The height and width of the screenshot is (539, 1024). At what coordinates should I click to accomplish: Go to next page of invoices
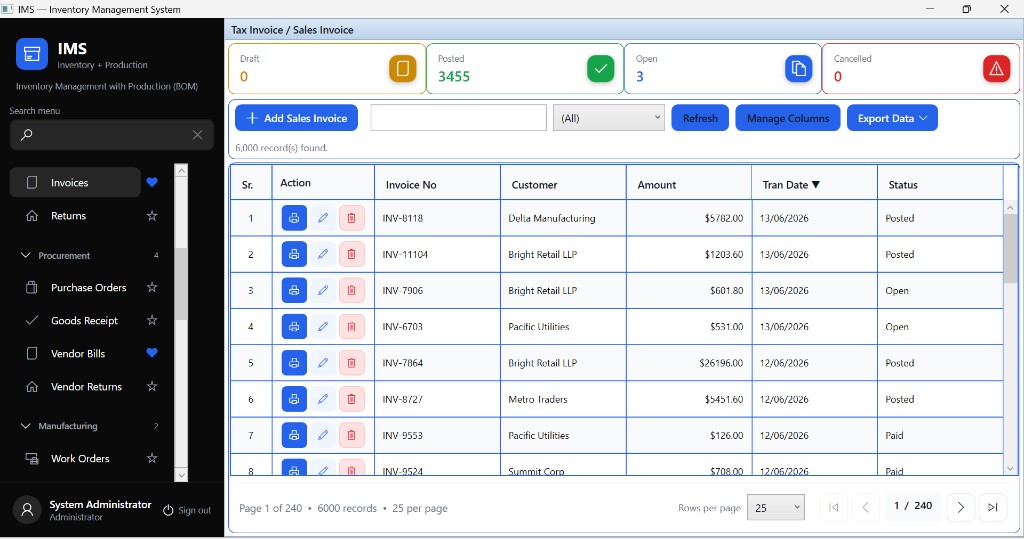(961, 508)
